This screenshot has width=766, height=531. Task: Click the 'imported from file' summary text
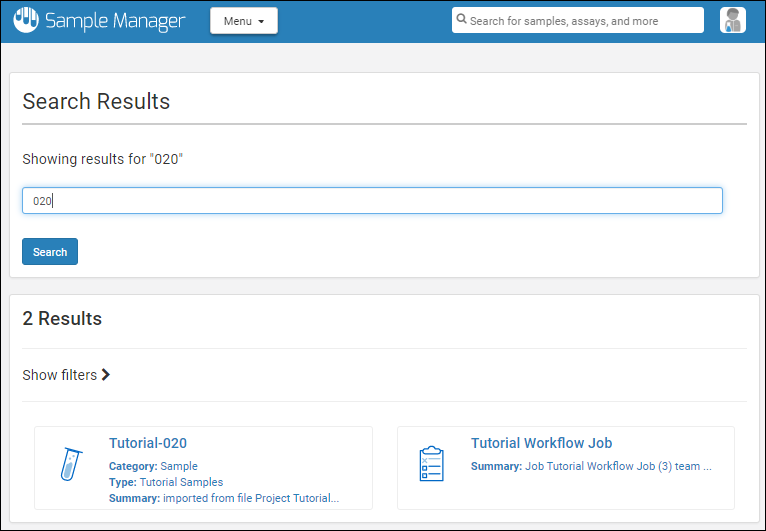tap(250, 498)
